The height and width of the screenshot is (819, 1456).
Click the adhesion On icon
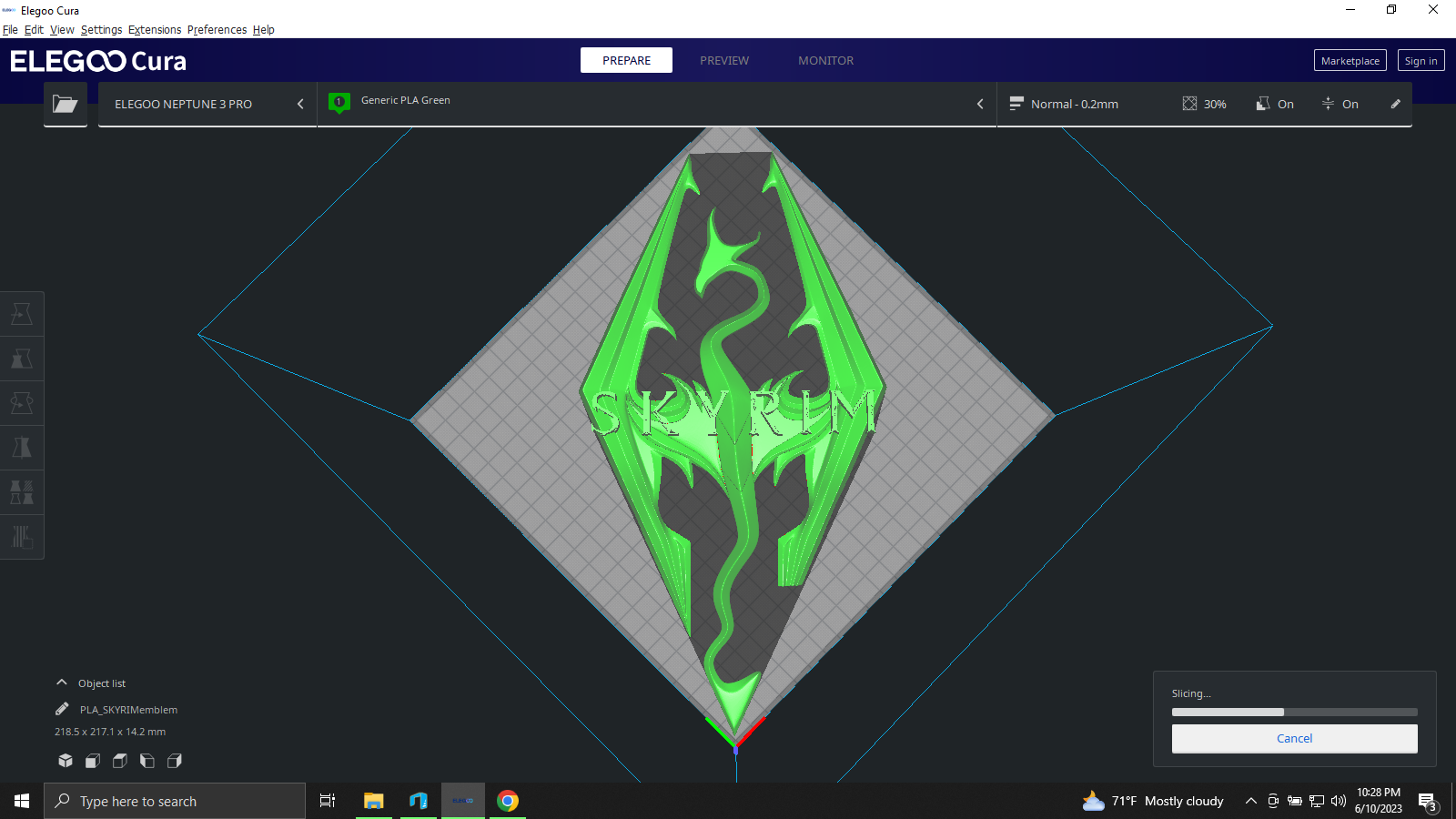click(1328, 104)
